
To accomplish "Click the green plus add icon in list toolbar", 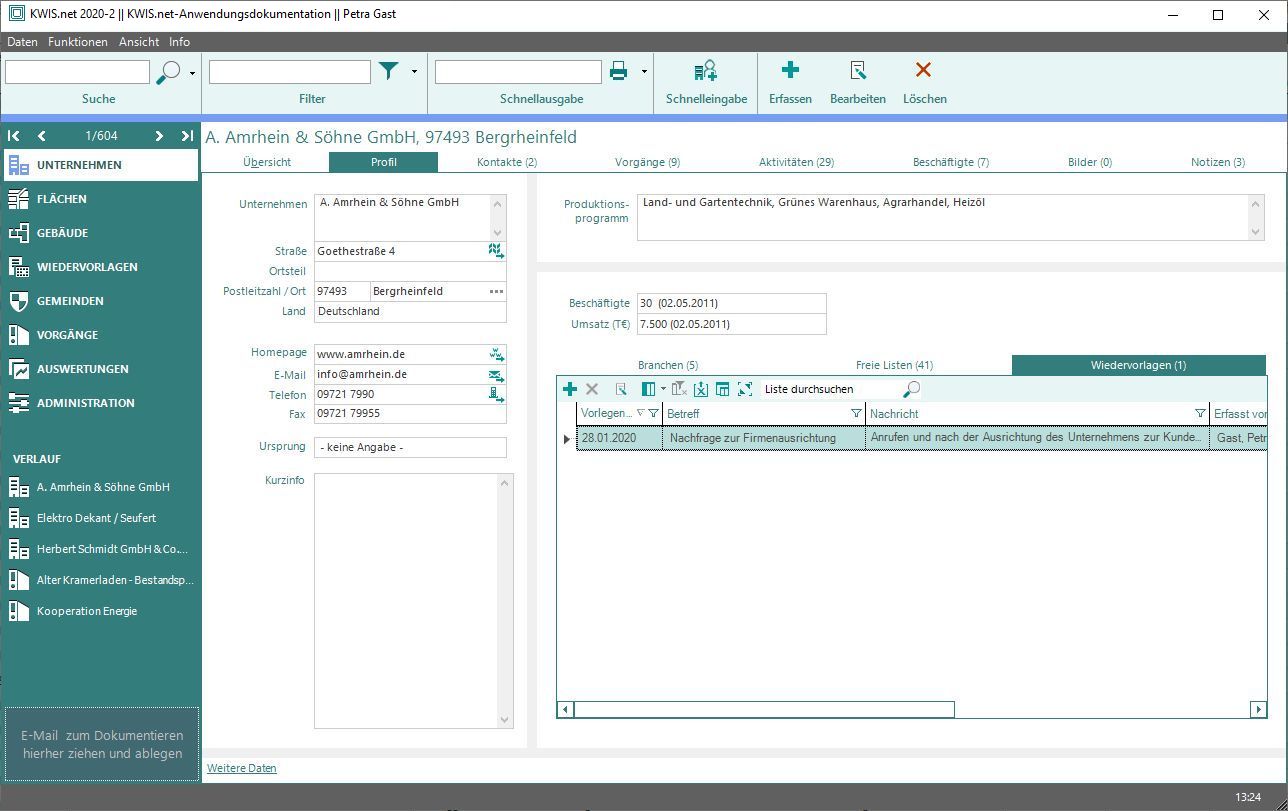I will pyautogui.click(x=570, y=389).
